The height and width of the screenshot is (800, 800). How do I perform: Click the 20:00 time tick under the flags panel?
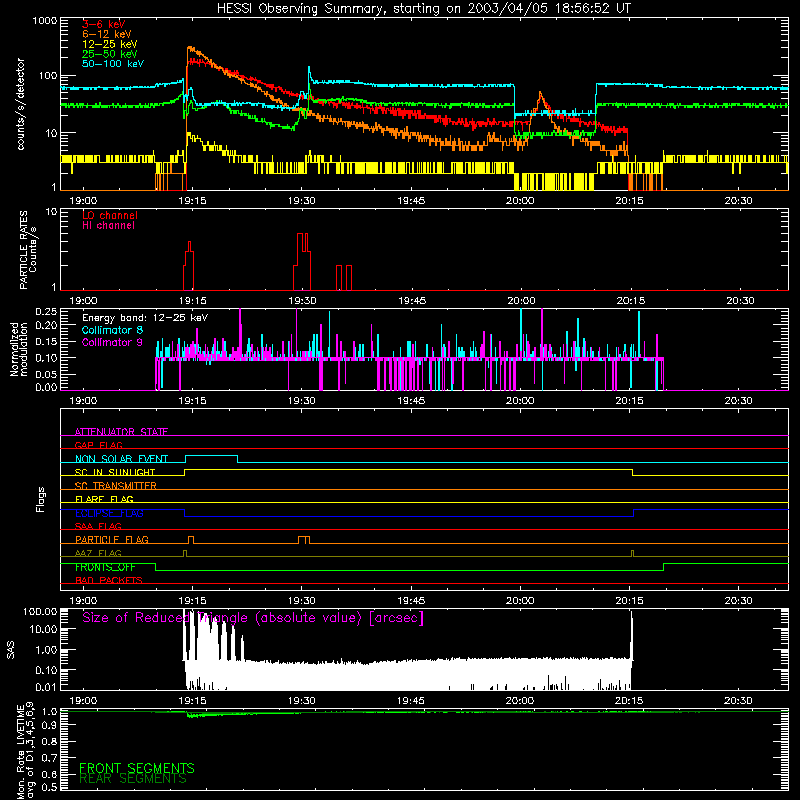pos(520,601)
